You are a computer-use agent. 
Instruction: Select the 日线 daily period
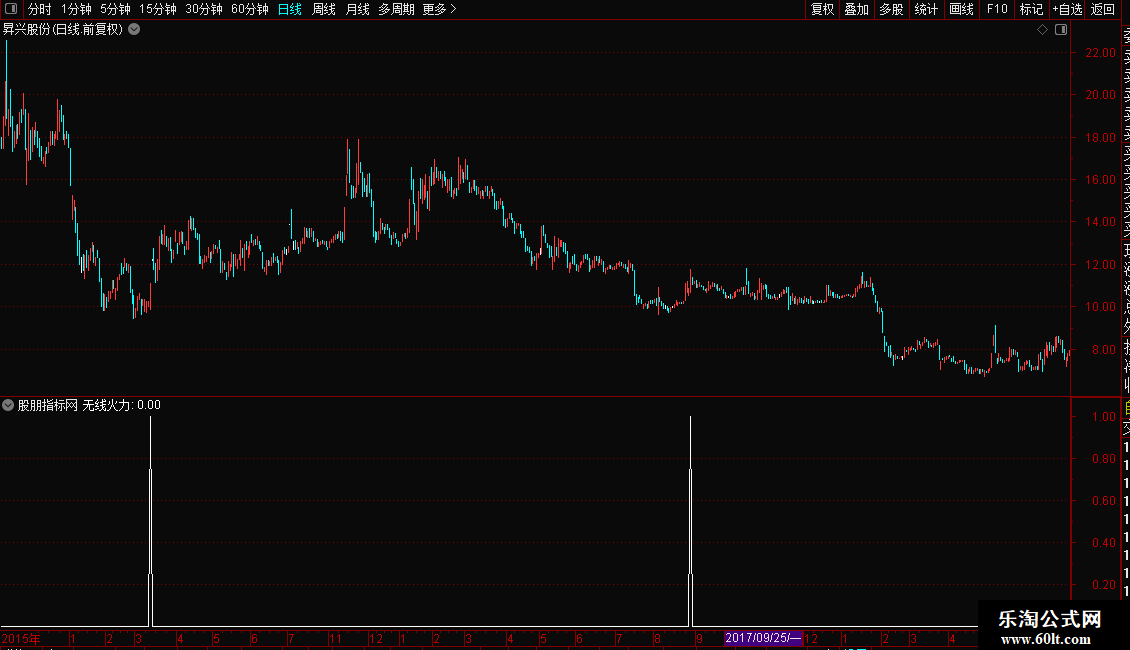[x=290, y=9]
